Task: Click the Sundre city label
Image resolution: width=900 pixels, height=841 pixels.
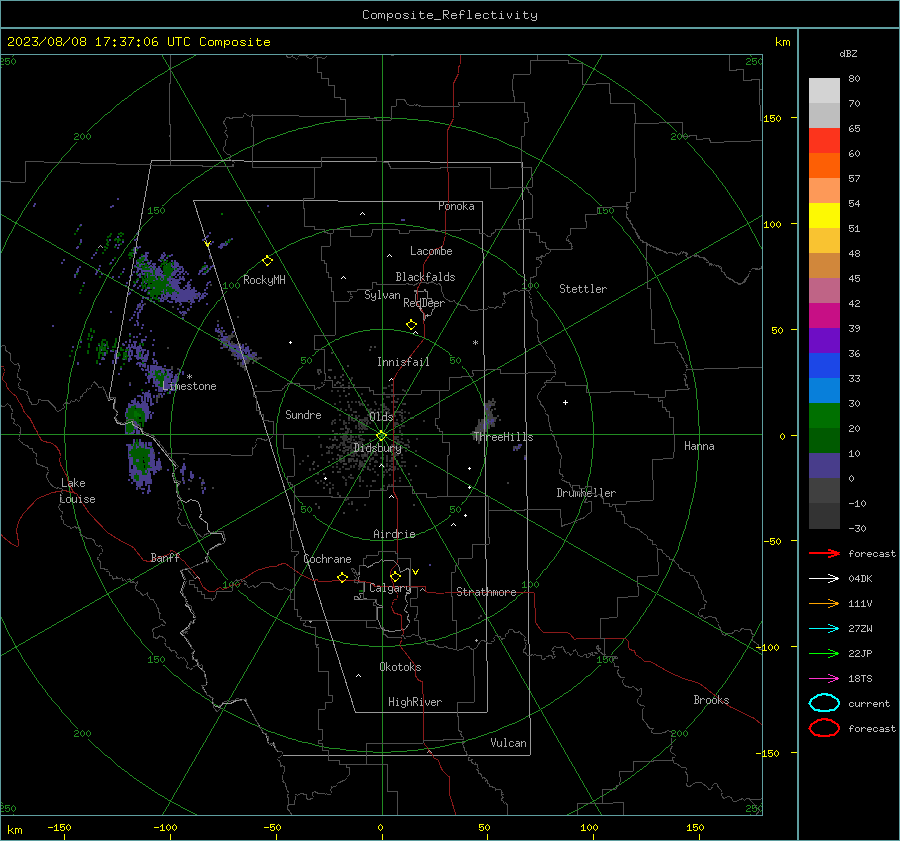Action: click(303, 414)
